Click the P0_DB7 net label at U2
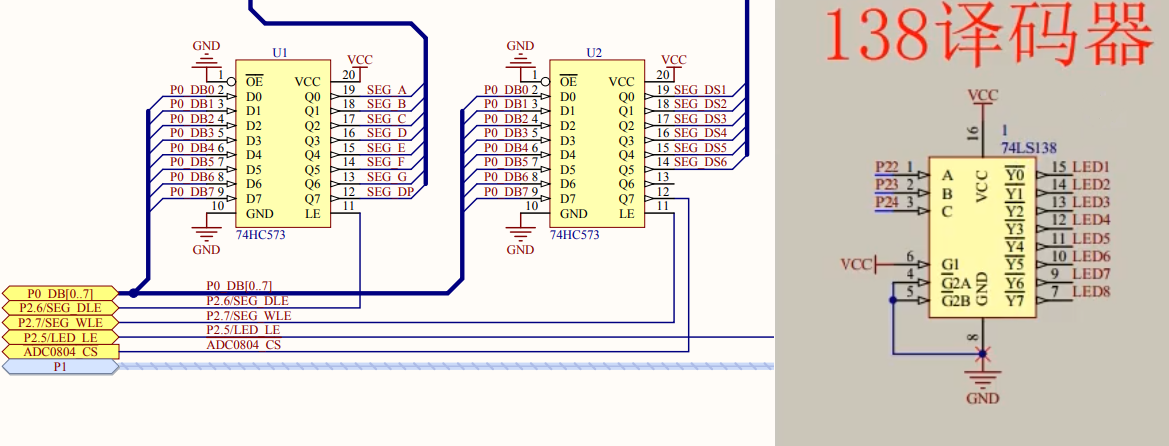The image size is (1169, 446). [505, 192]
